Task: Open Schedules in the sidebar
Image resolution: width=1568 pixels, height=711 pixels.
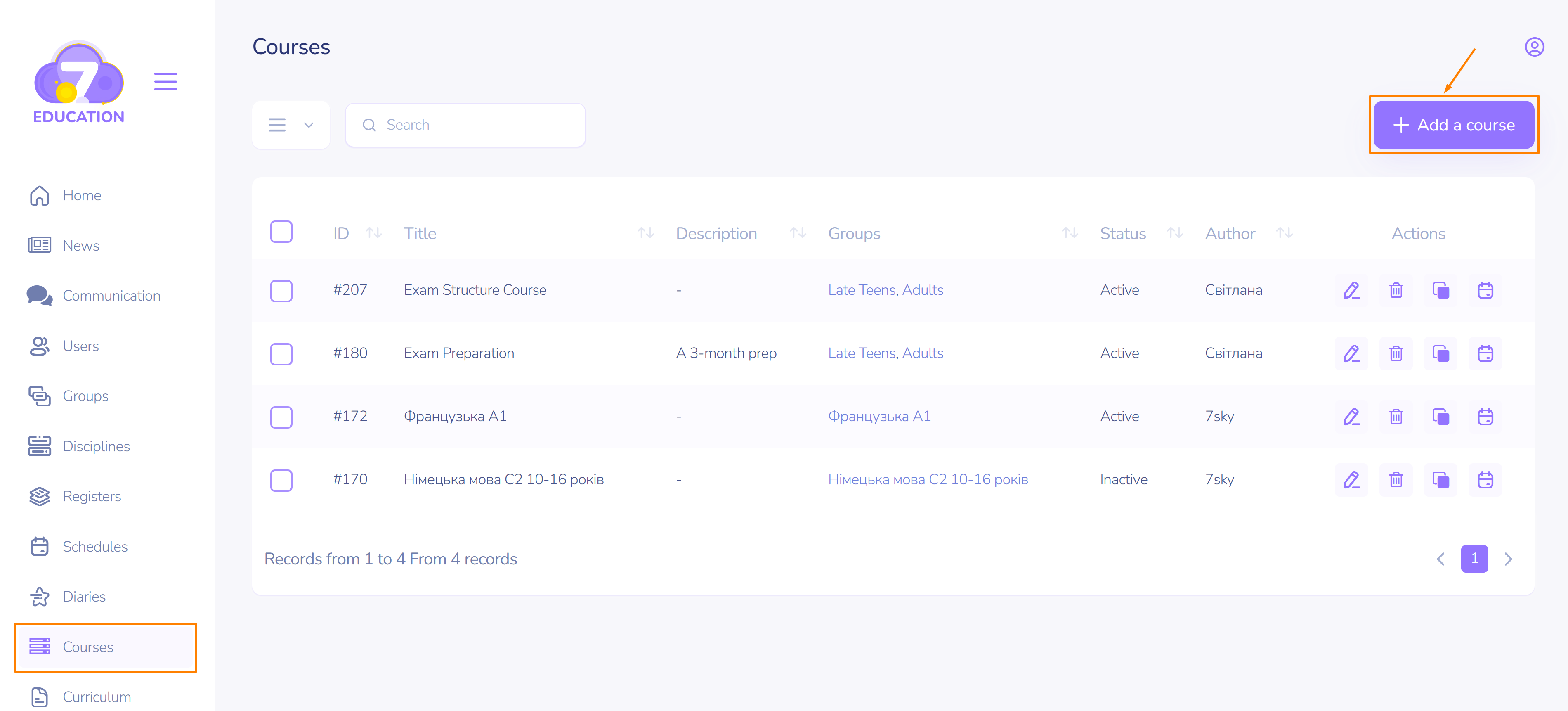Action: 95,547
